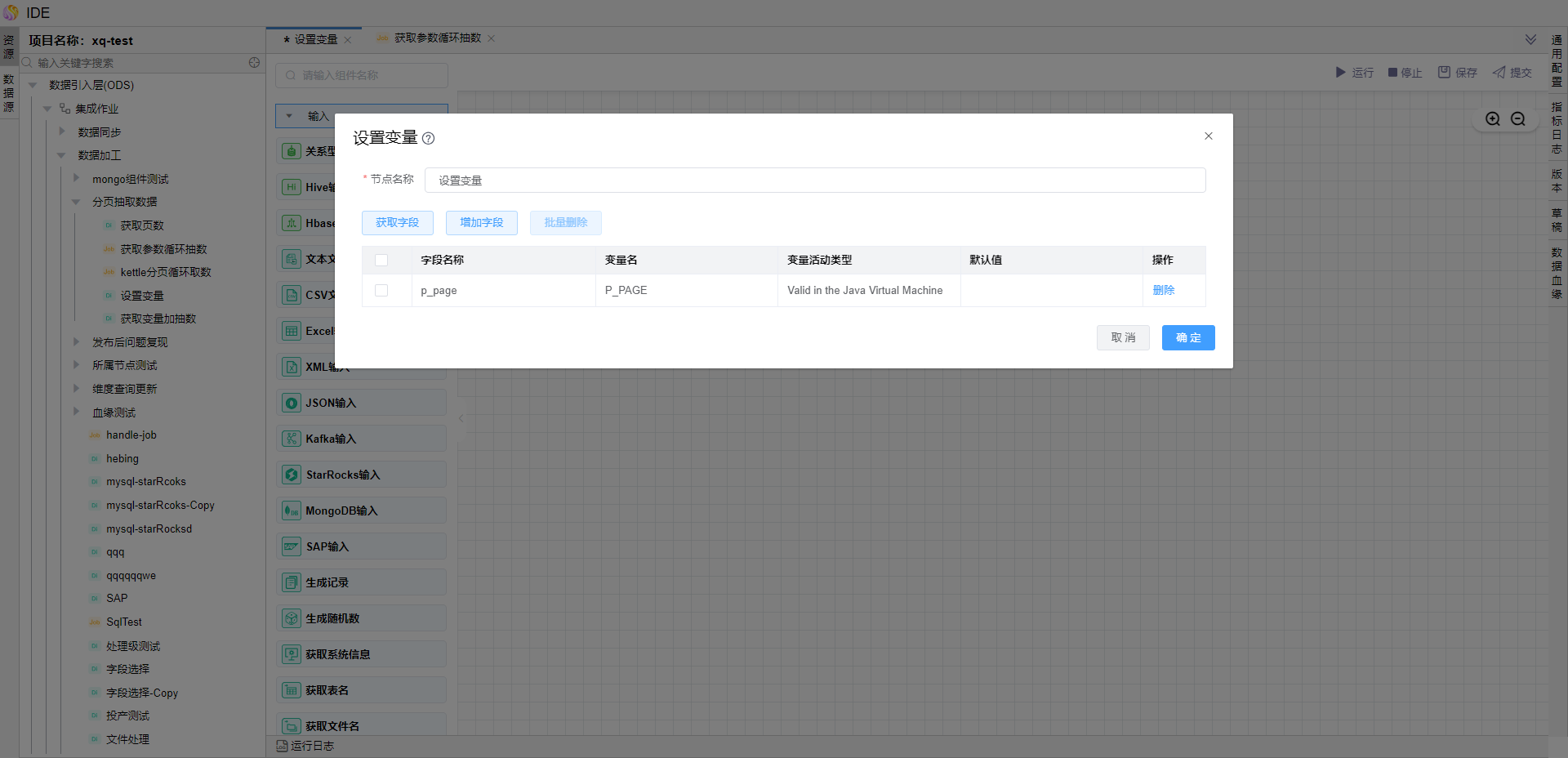
Task: Collapse the 分页抽取数据 folder
Action: pos(76,202)
